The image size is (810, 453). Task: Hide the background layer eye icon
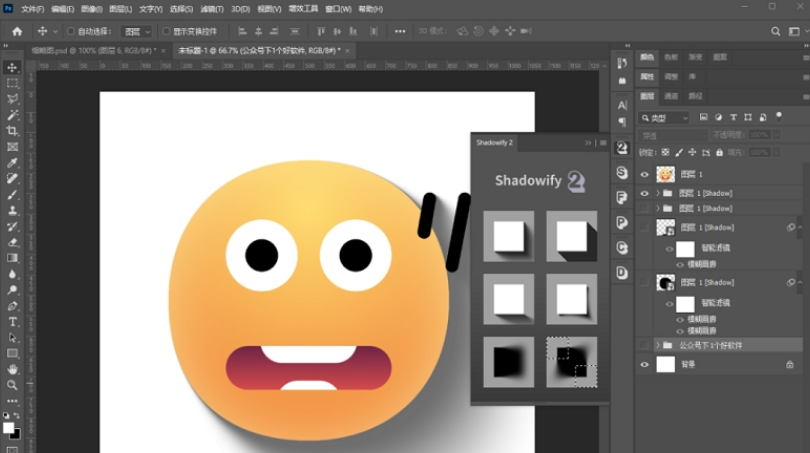click(644, 365)
